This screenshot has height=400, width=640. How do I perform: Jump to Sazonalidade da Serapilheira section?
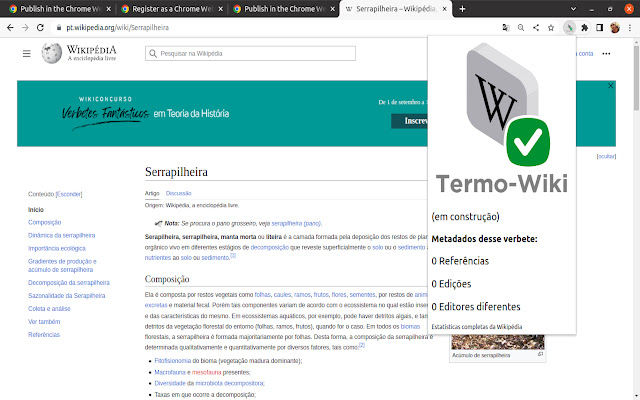(67, 296)
